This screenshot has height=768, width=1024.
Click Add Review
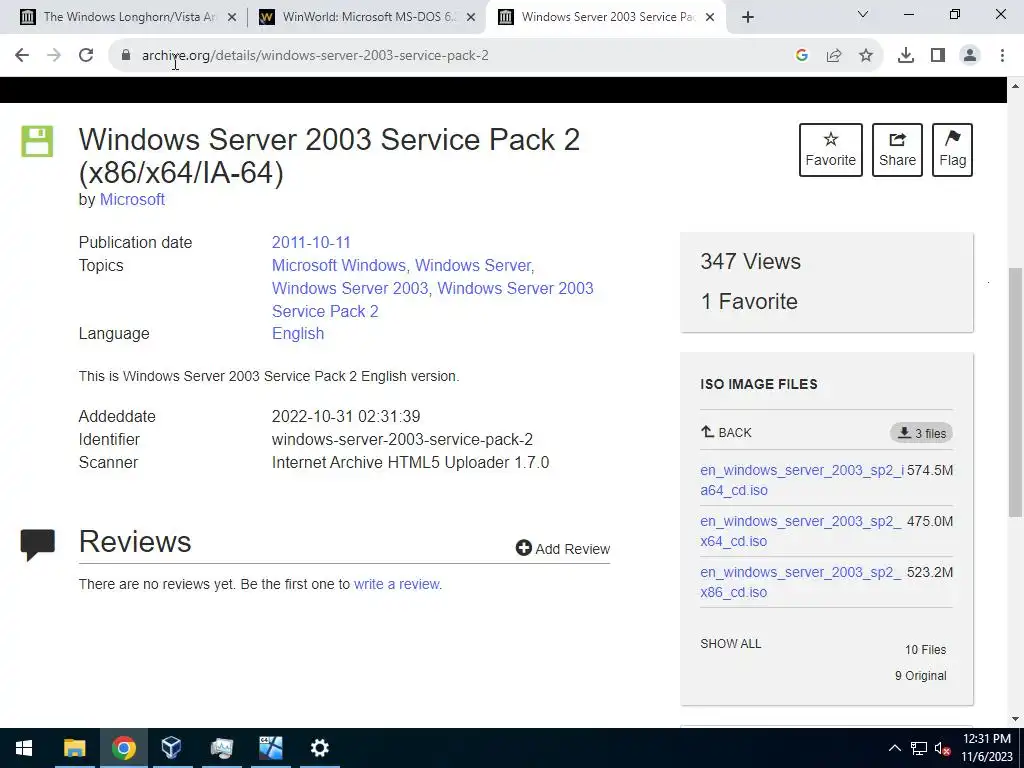click(563, 549)
